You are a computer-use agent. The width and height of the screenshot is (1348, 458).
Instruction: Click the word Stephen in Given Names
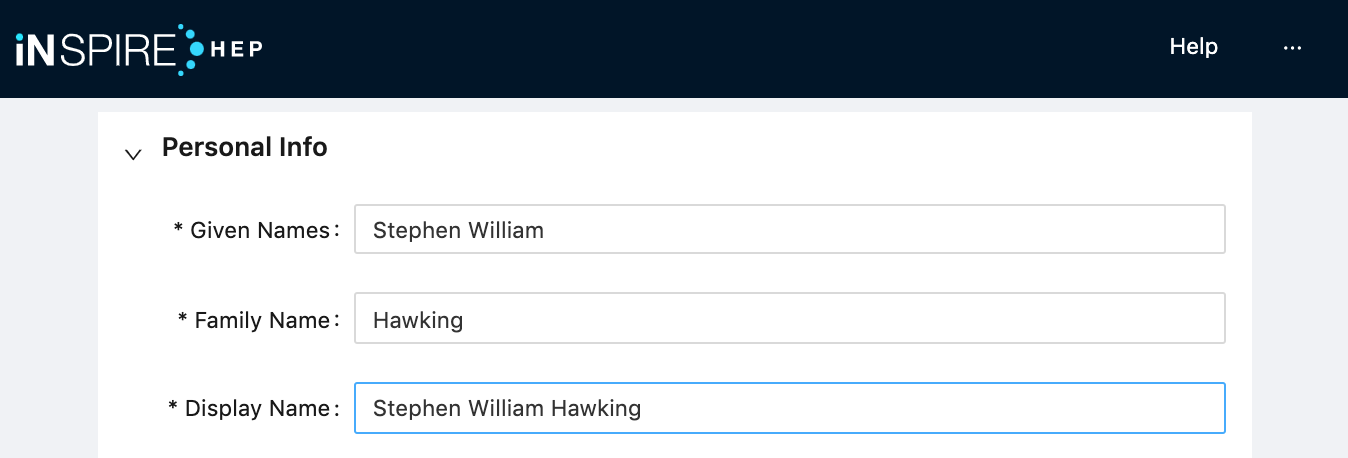(x=410, y=230)
